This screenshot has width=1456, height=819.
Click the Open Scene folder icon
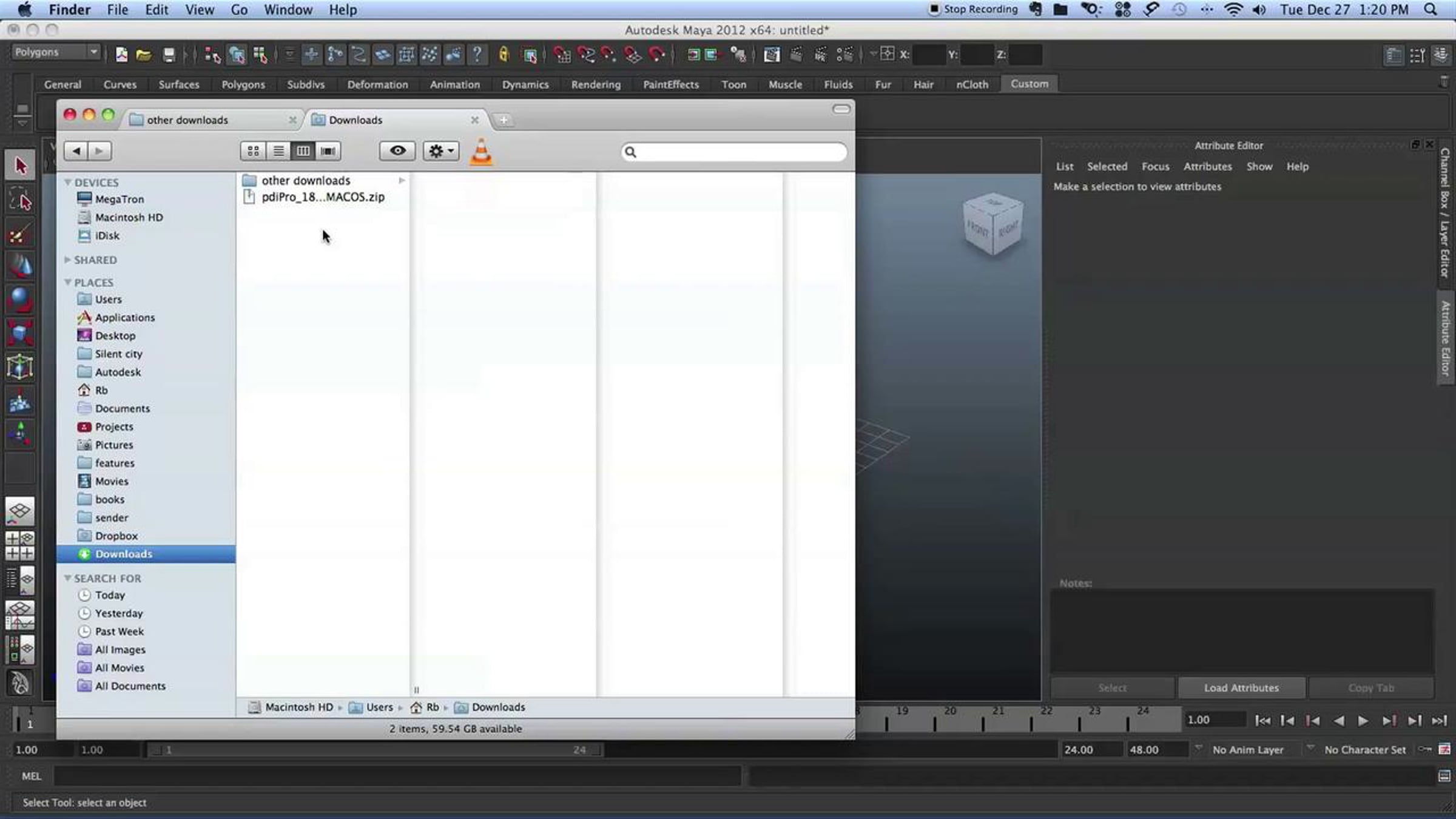(x=144, y=55)
